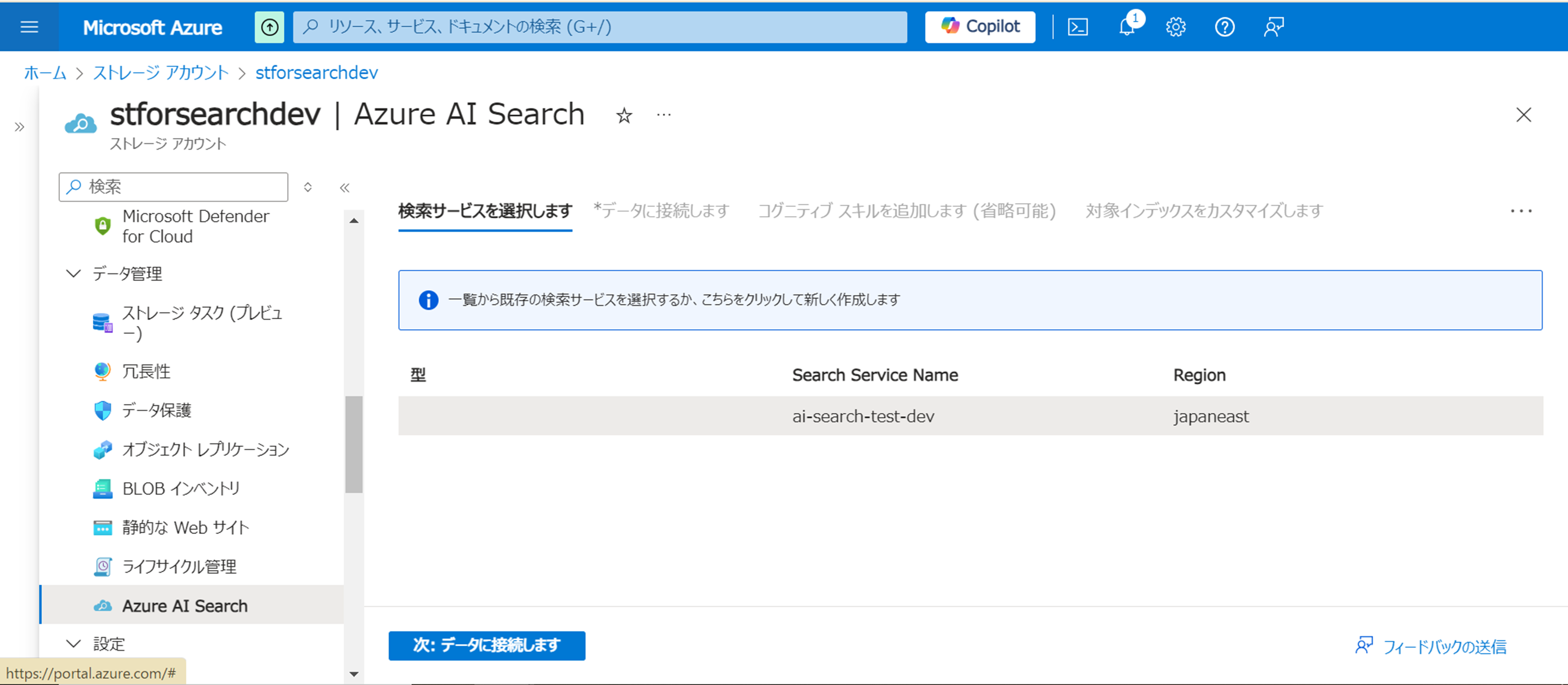Click the upgrade arrow icon beside Azure logo
This screenshot has width=1568, height=685.
coord(269,27)
